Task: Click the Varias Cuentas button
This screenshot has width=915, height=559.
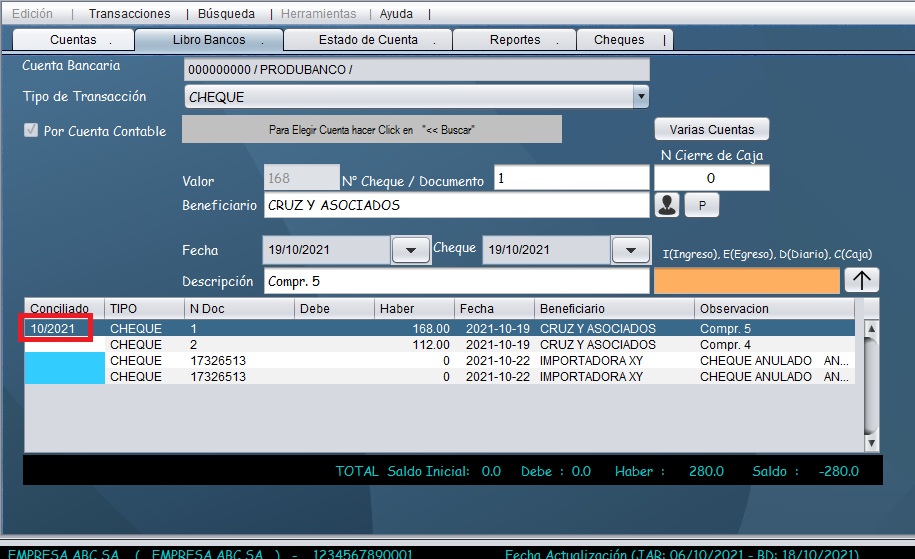Action: (x=711, y=130)
